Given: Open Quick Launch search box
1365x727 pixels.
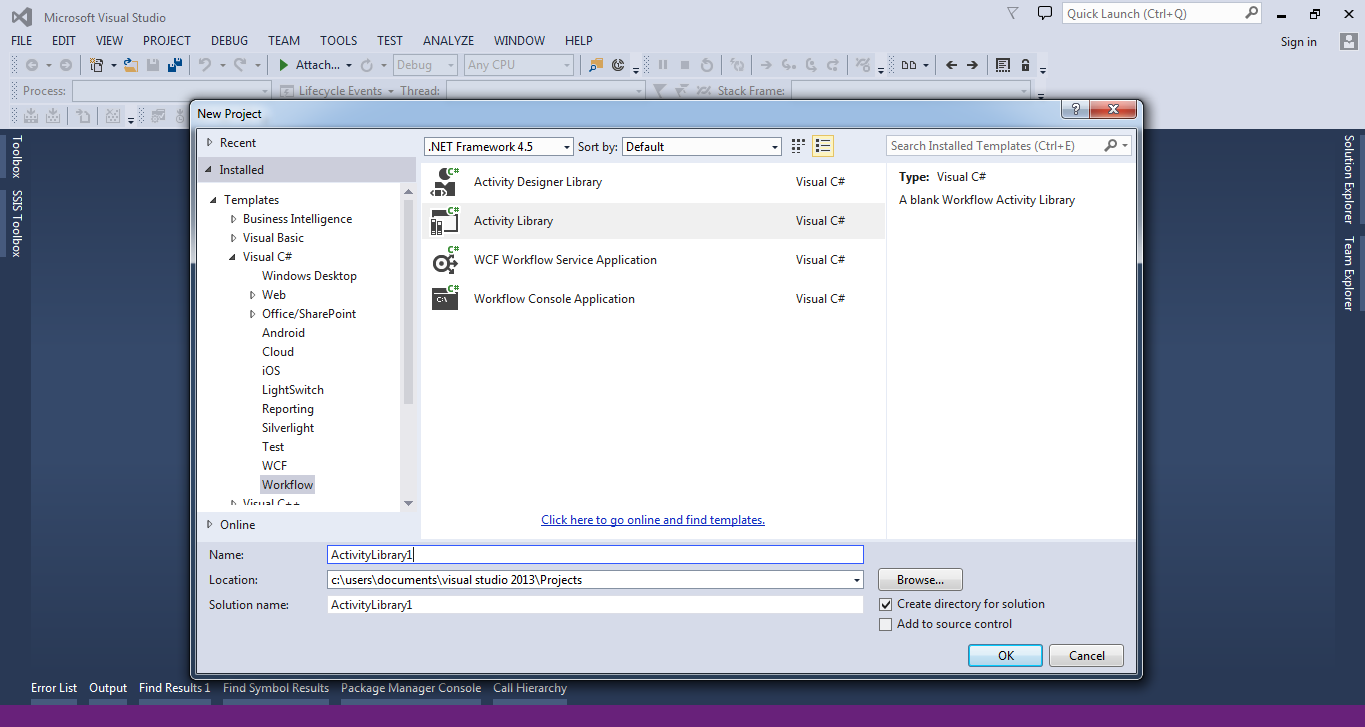Looking at the screenshot, I should coord(1155,13).
